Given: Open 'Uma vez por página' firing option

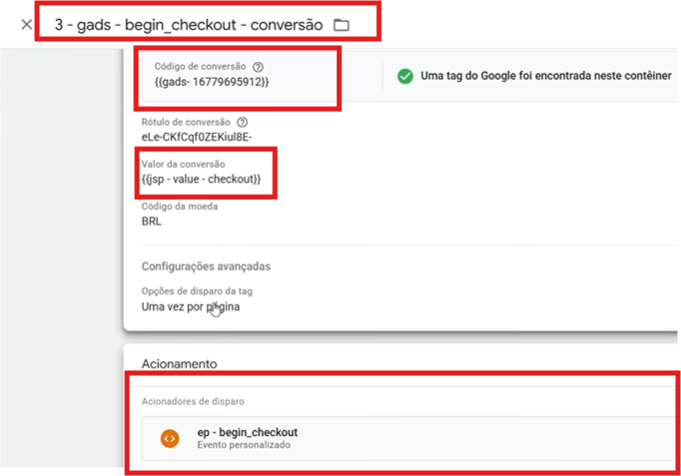Looking at the screenshot, I should tap(191, 307).
